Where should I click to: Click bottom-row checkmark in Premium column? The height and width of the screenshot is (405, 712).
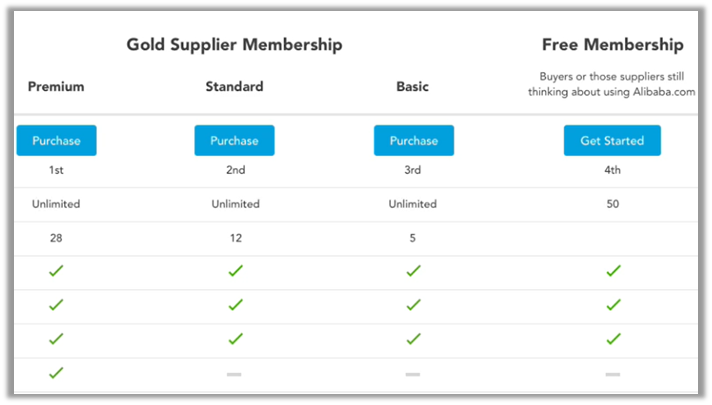(x=56, y=372)
